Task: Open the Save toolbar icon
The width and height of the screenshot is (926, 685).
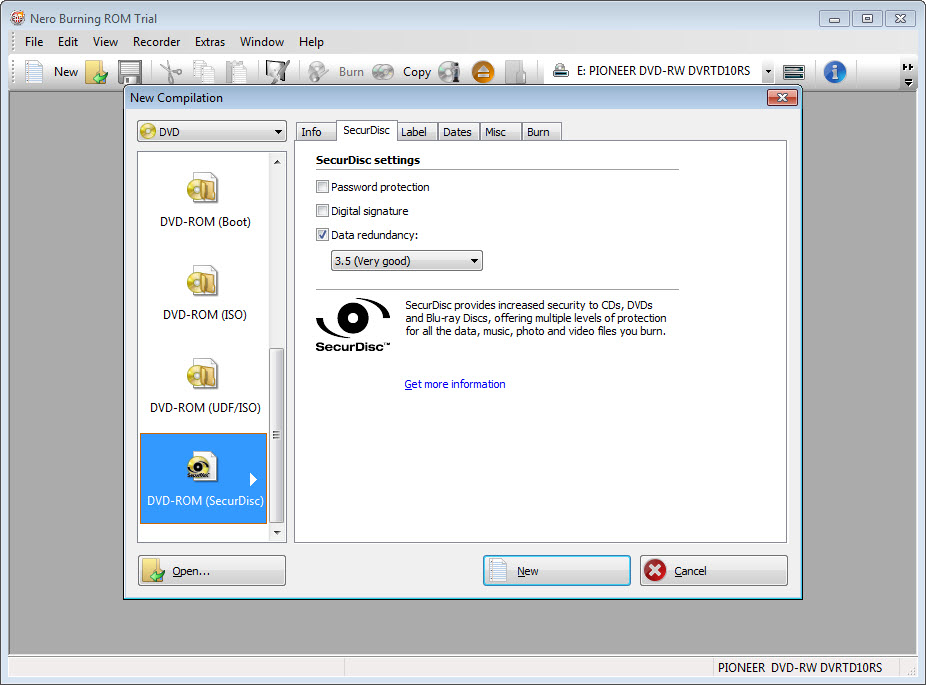Action: tap(130, 71)
